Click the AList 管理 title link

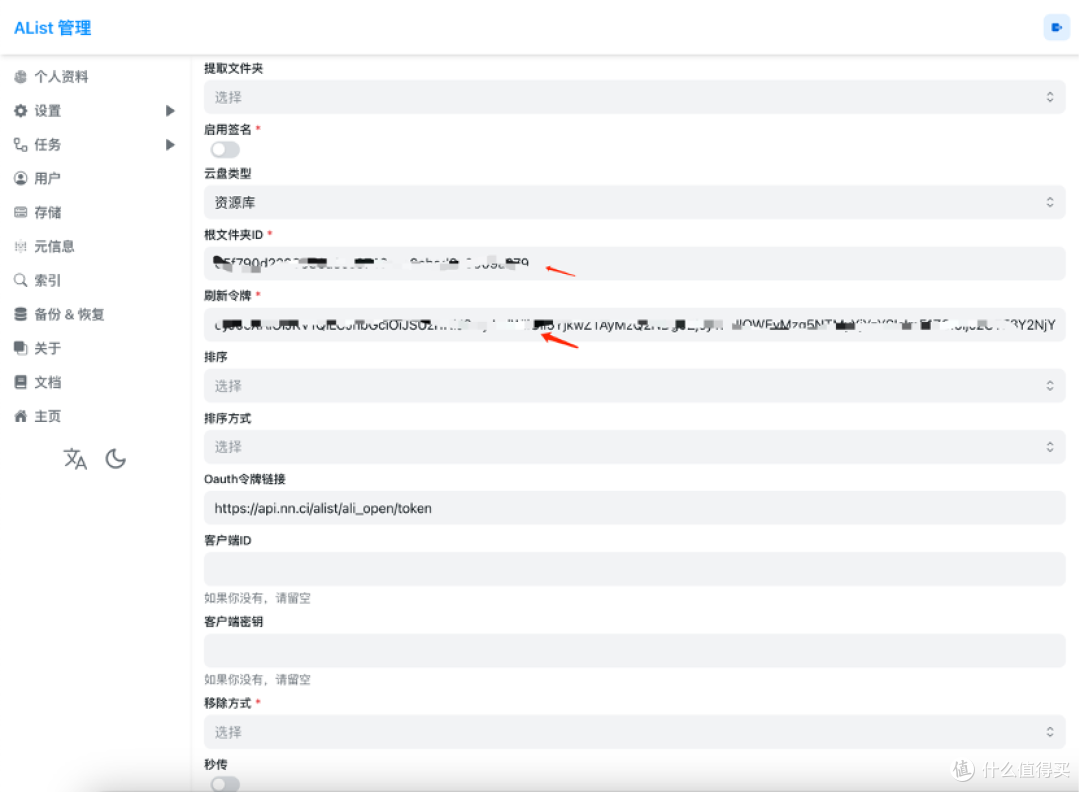52,28
